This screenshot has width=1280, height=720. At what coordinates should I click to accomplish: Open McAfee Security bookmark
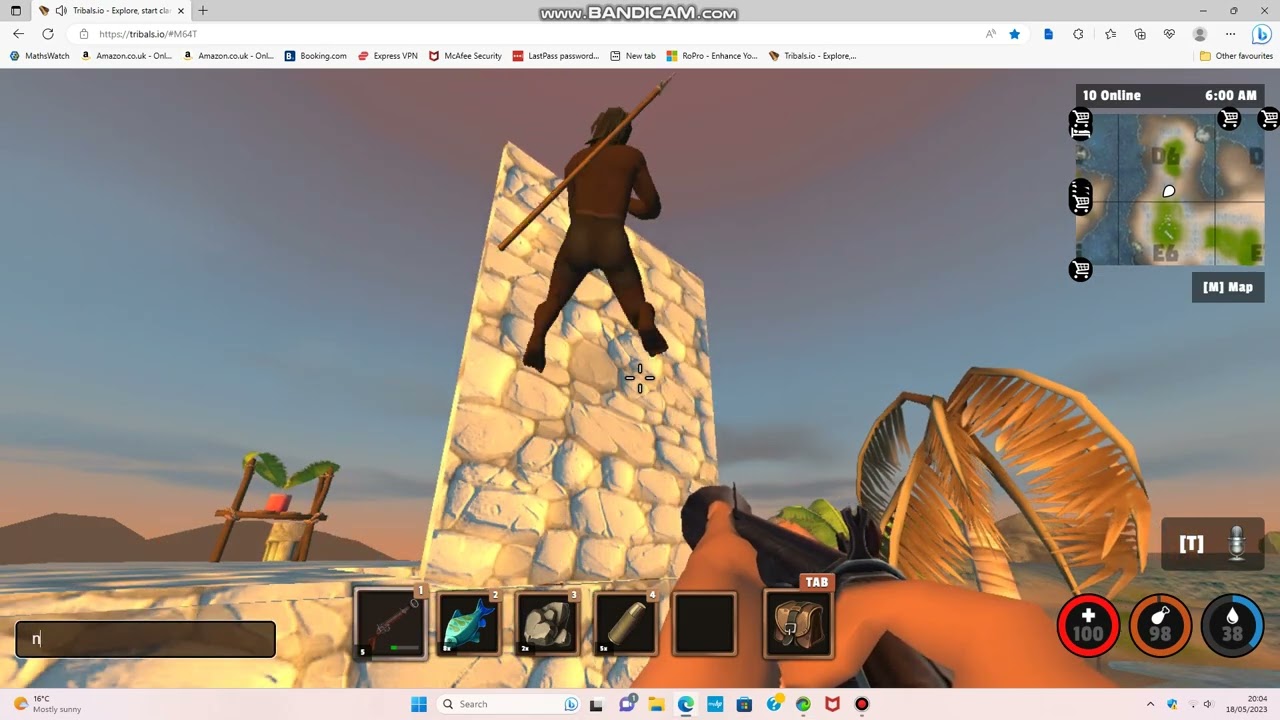tap(466, 56)
